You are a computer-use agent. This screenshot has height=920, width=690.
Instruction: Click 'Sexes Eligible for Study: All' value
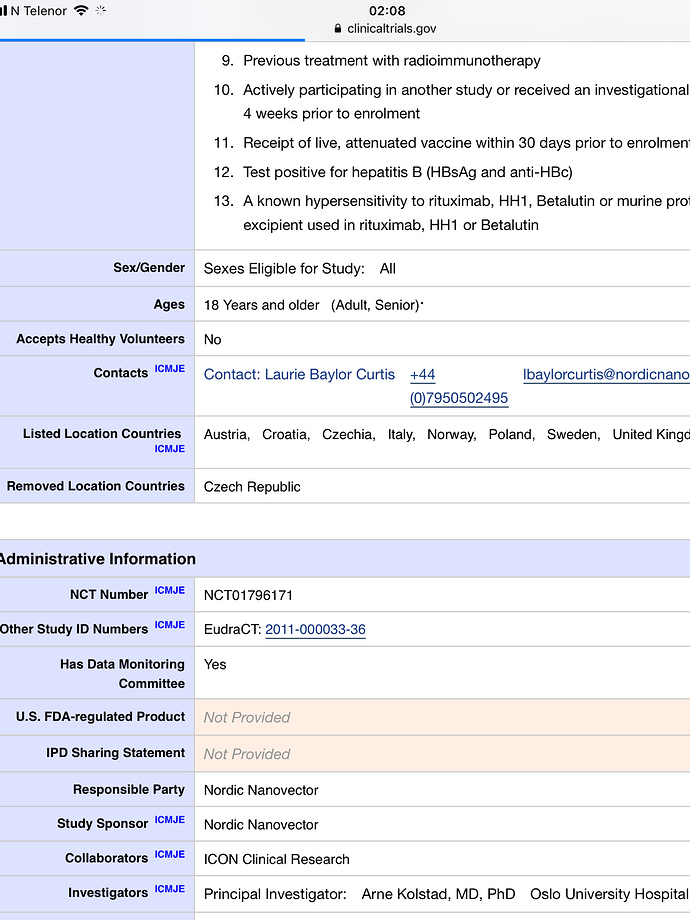click(300, 269)
